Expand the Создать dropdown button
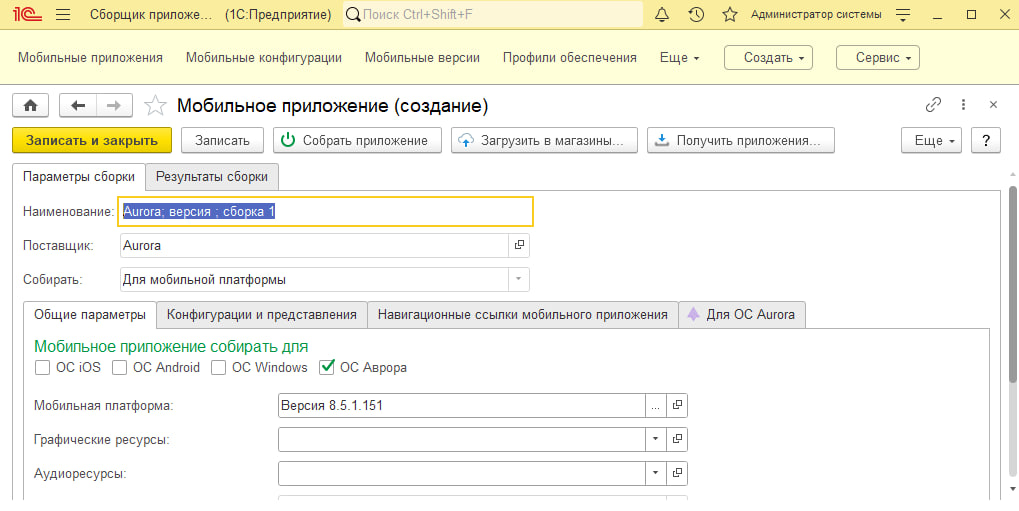The width and height of the screenshot is (1019, 511). (x=768, y=58)
